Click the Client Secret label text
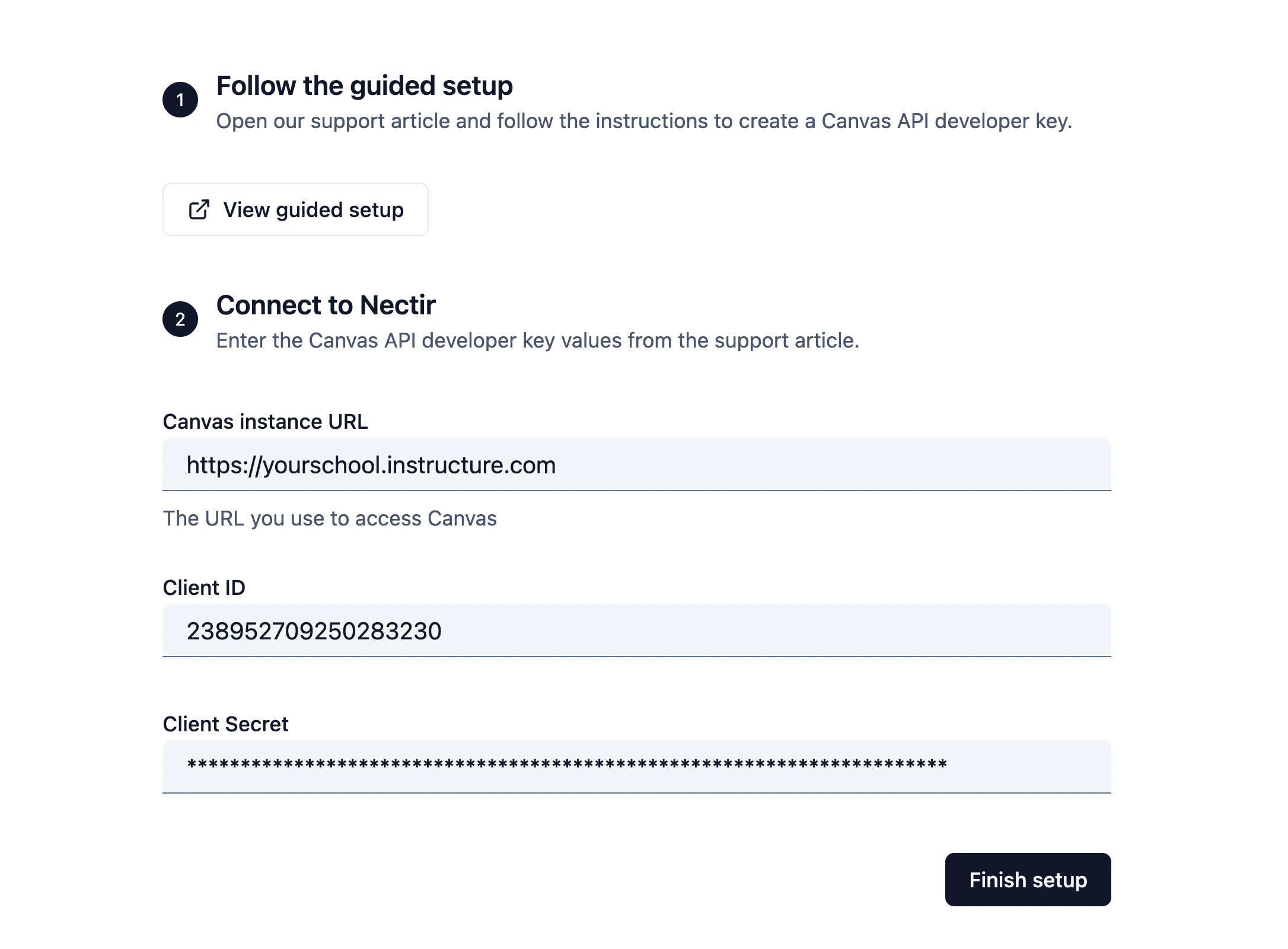The height and width of the screenshot is (949, 1288). [x=225, y=724]
